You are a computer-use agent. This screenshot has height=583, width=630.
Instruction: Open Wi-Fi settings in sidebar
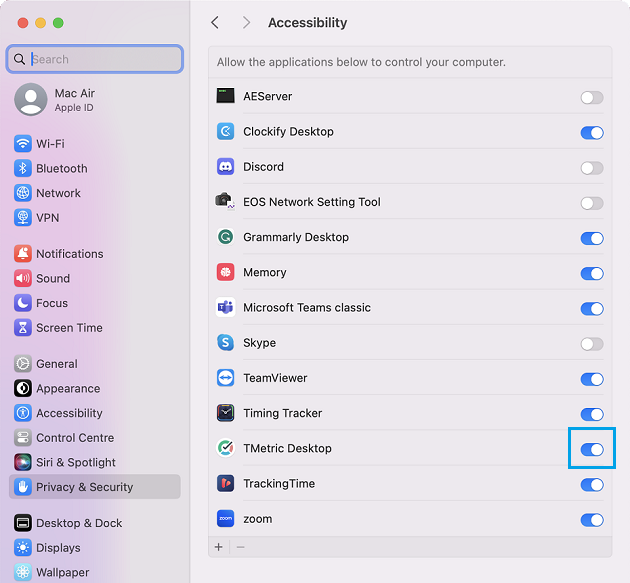[x=94, y=144]
